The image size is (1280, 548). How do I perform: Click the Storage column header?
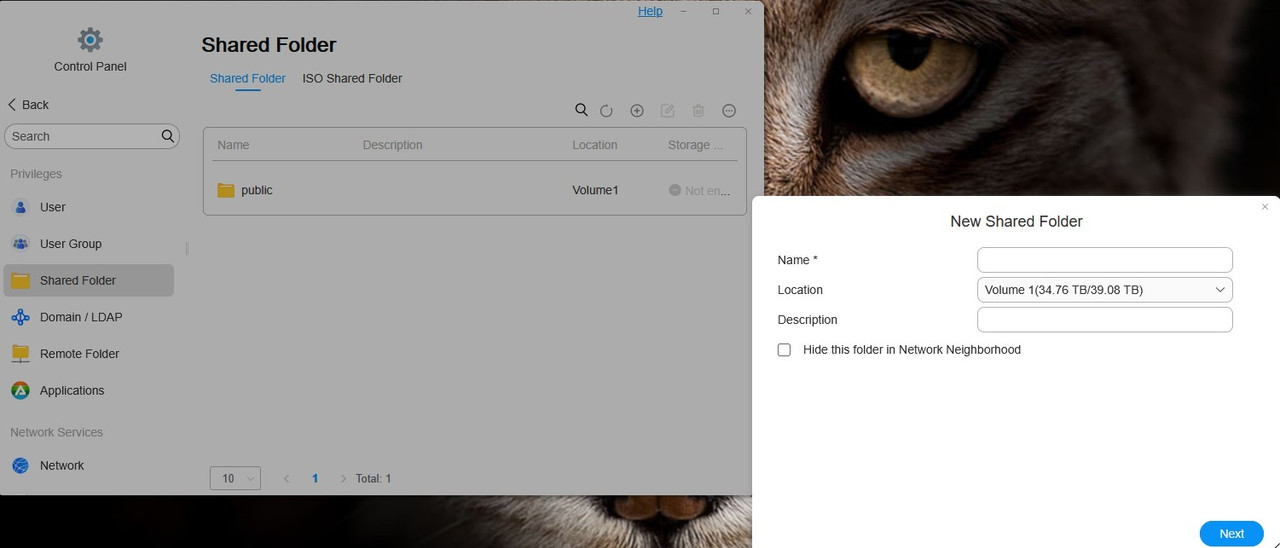pos(695,145)
